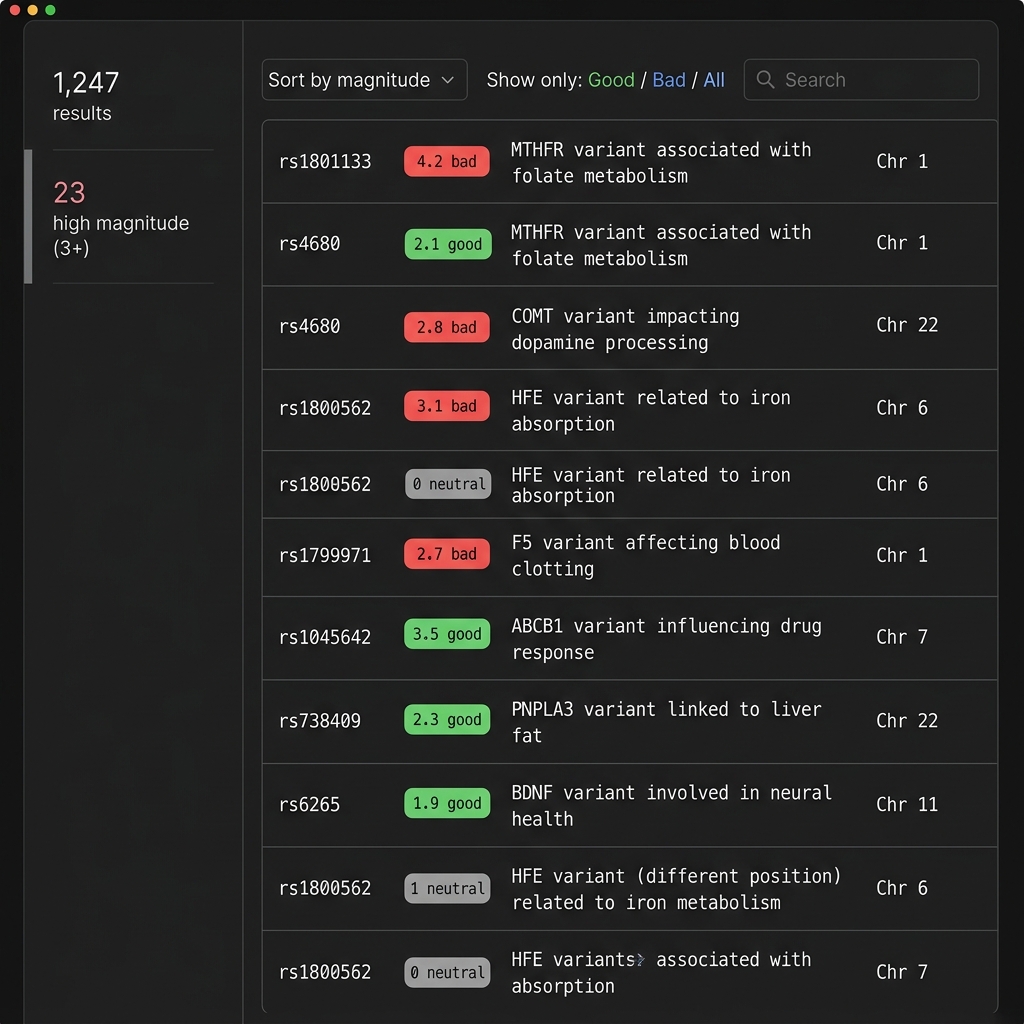1024x1024 pixels.
Task: Click the 3.5 good badge
Action: (x=447, y=633)
